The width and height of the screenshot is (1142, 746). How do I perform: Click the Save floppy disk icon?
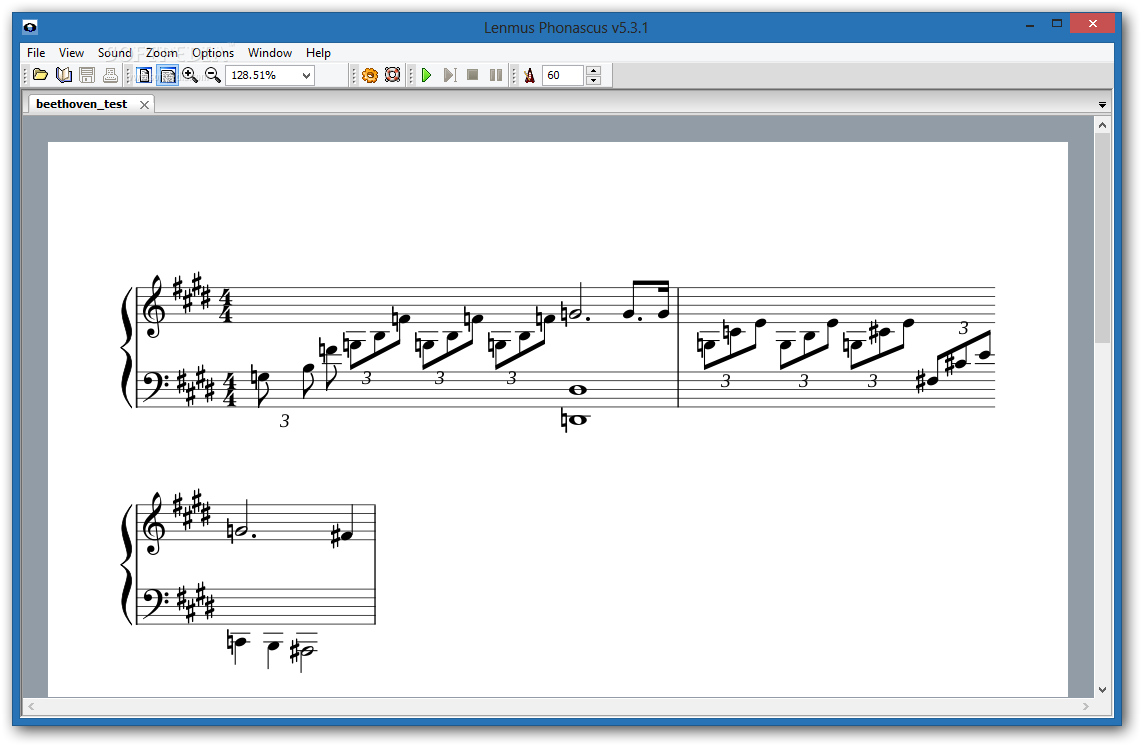click(87, 75)
